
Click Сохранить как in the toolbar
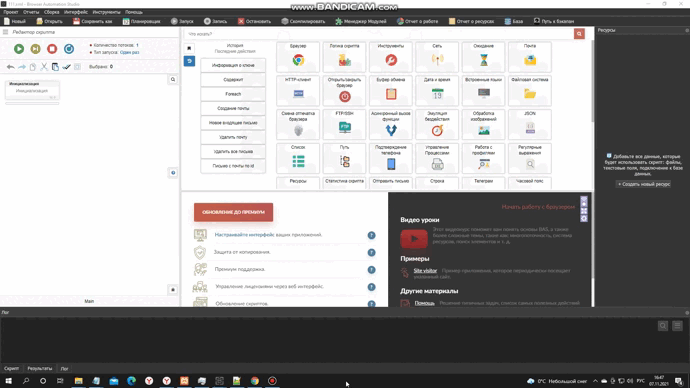pos(92,21)
